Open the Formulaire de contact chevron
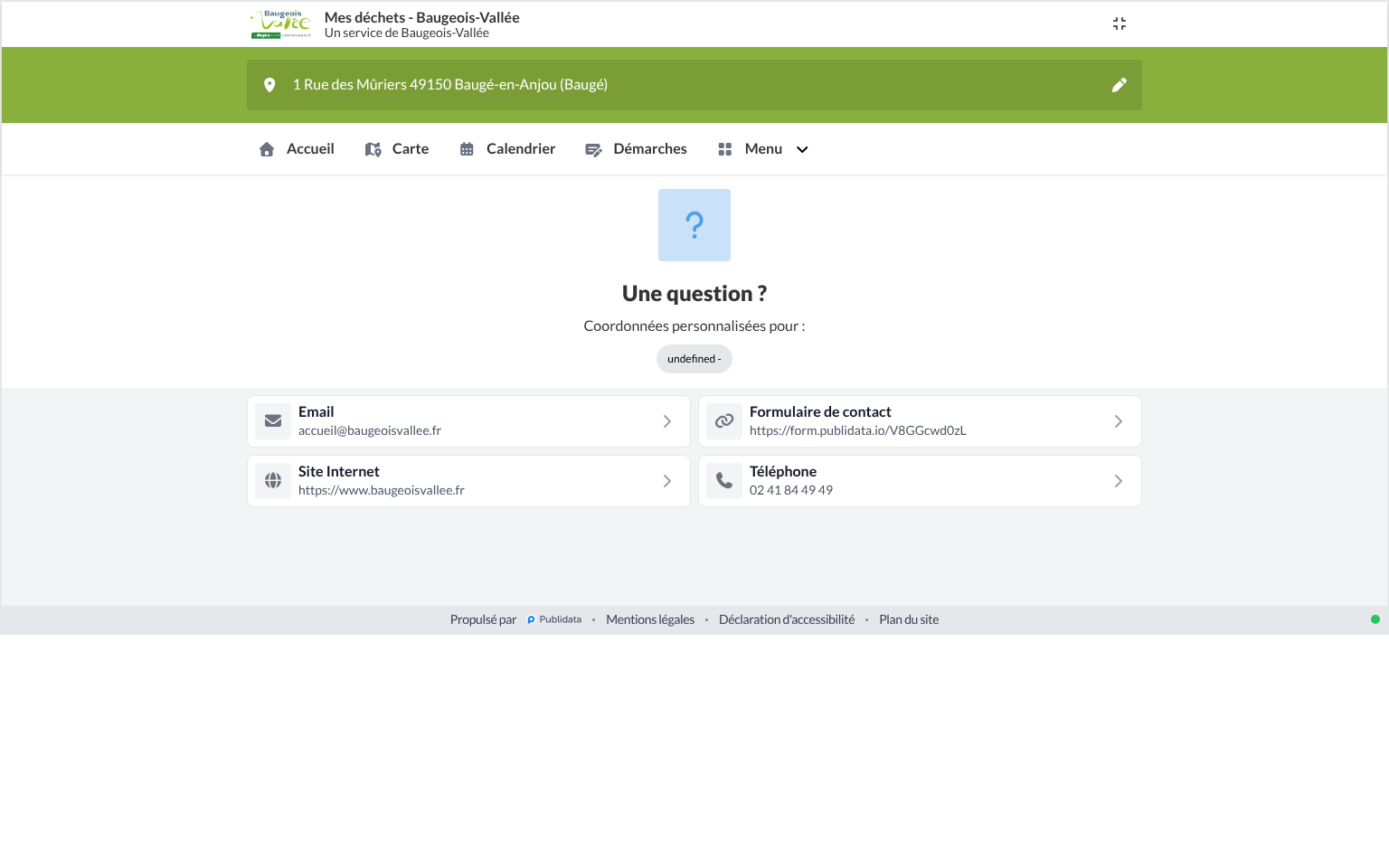Screen dimensions: 1389x868 tap(1119, 421)
